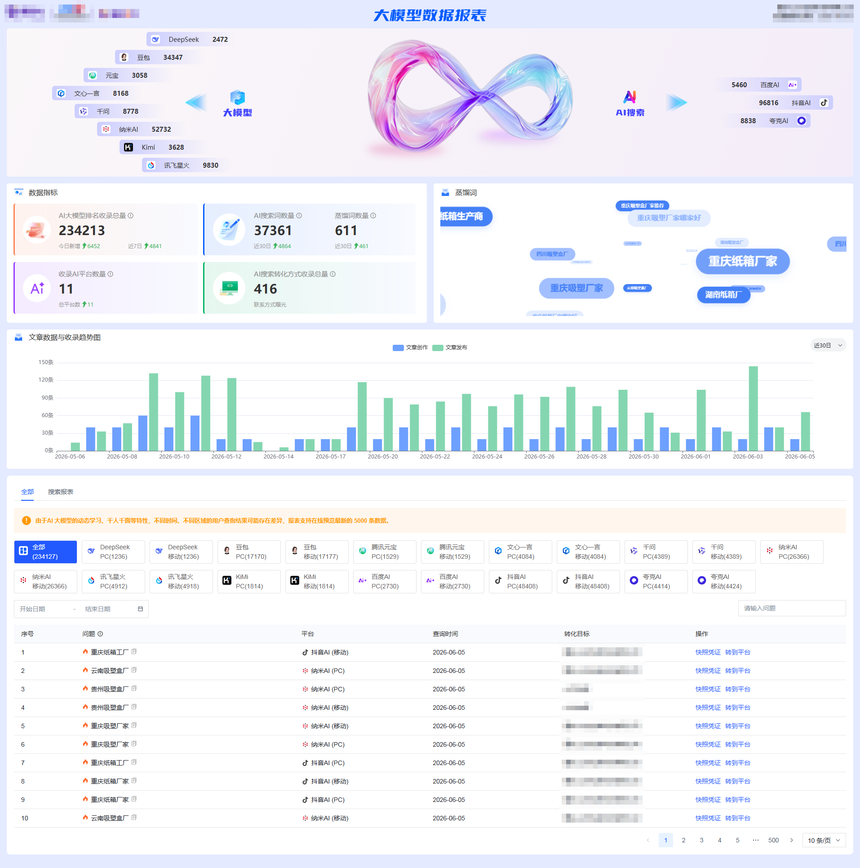The image size is (860, 868).
Task: Switch to the 全部 tab
Action: click(x=27, y=492)
